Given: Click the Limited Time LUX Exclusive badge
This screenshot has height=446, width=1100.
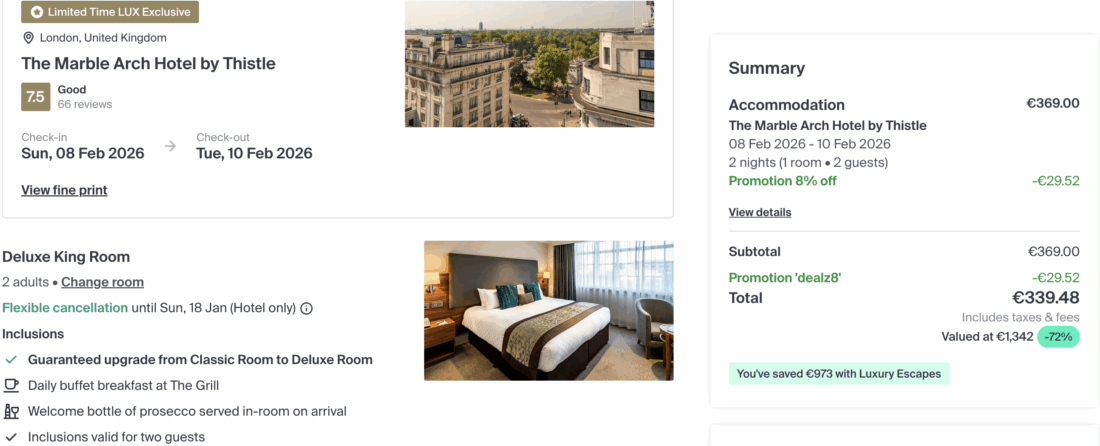Looking at the screenshot, I should click(110, 12).
